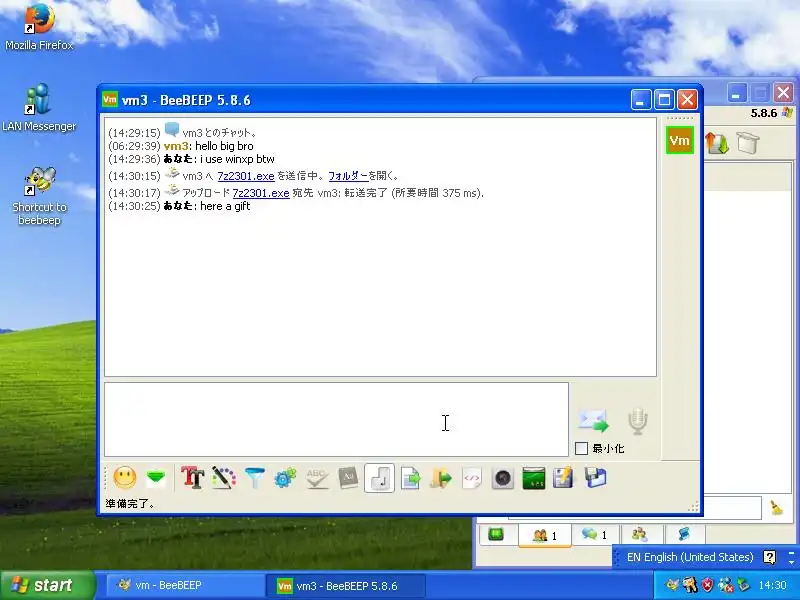Click the Mozilla Firefox desktop shortcut
The image size is (800, 600).
tap(39, 27)
